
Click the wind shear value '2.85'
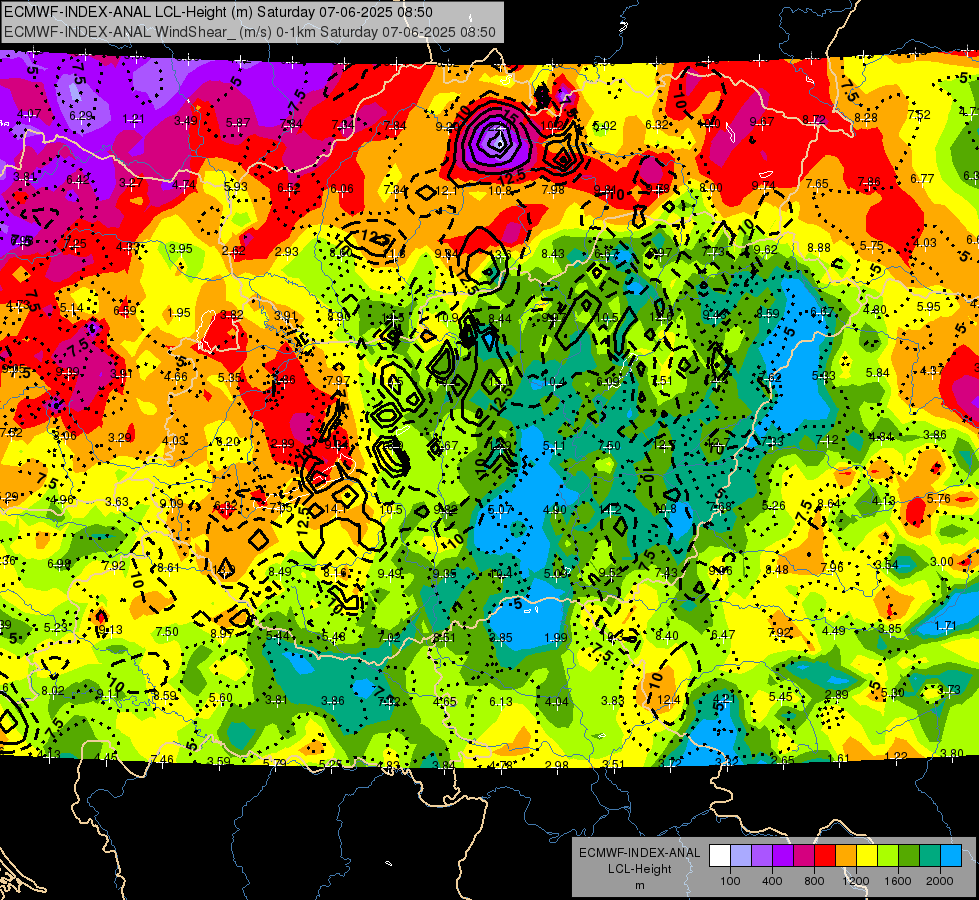501,638
